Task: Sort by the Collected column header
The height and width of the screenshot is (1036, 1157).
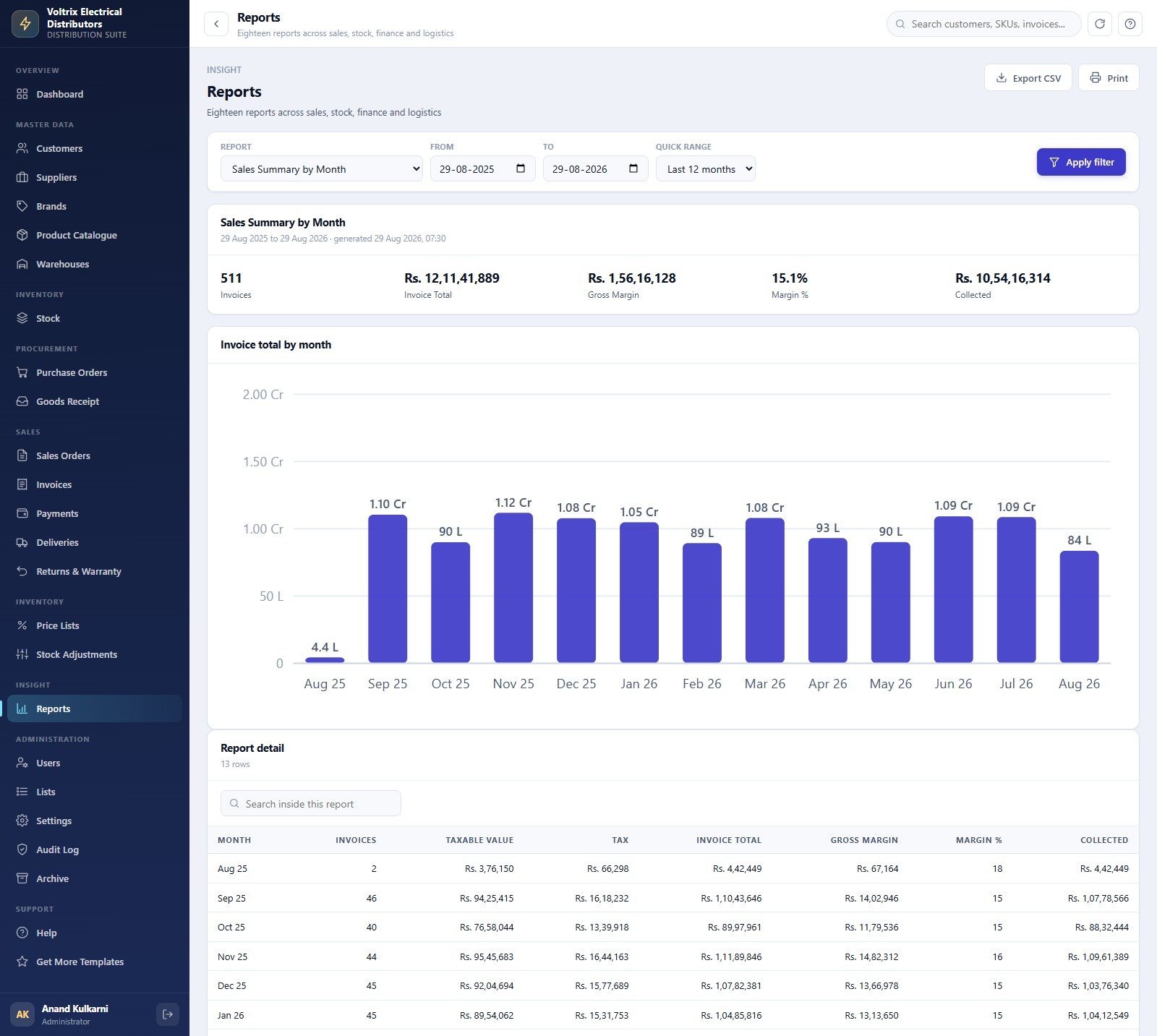Action: pyautogui.click(x=1104, y=840)
